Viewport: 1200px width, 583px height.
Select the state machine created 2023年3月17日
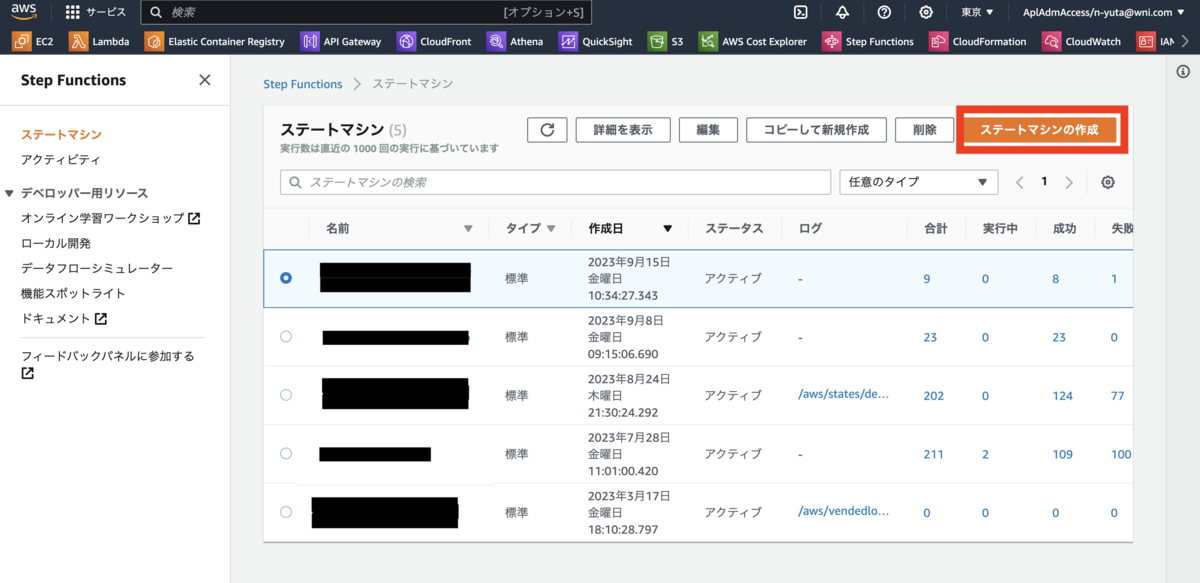pos(287,512)
